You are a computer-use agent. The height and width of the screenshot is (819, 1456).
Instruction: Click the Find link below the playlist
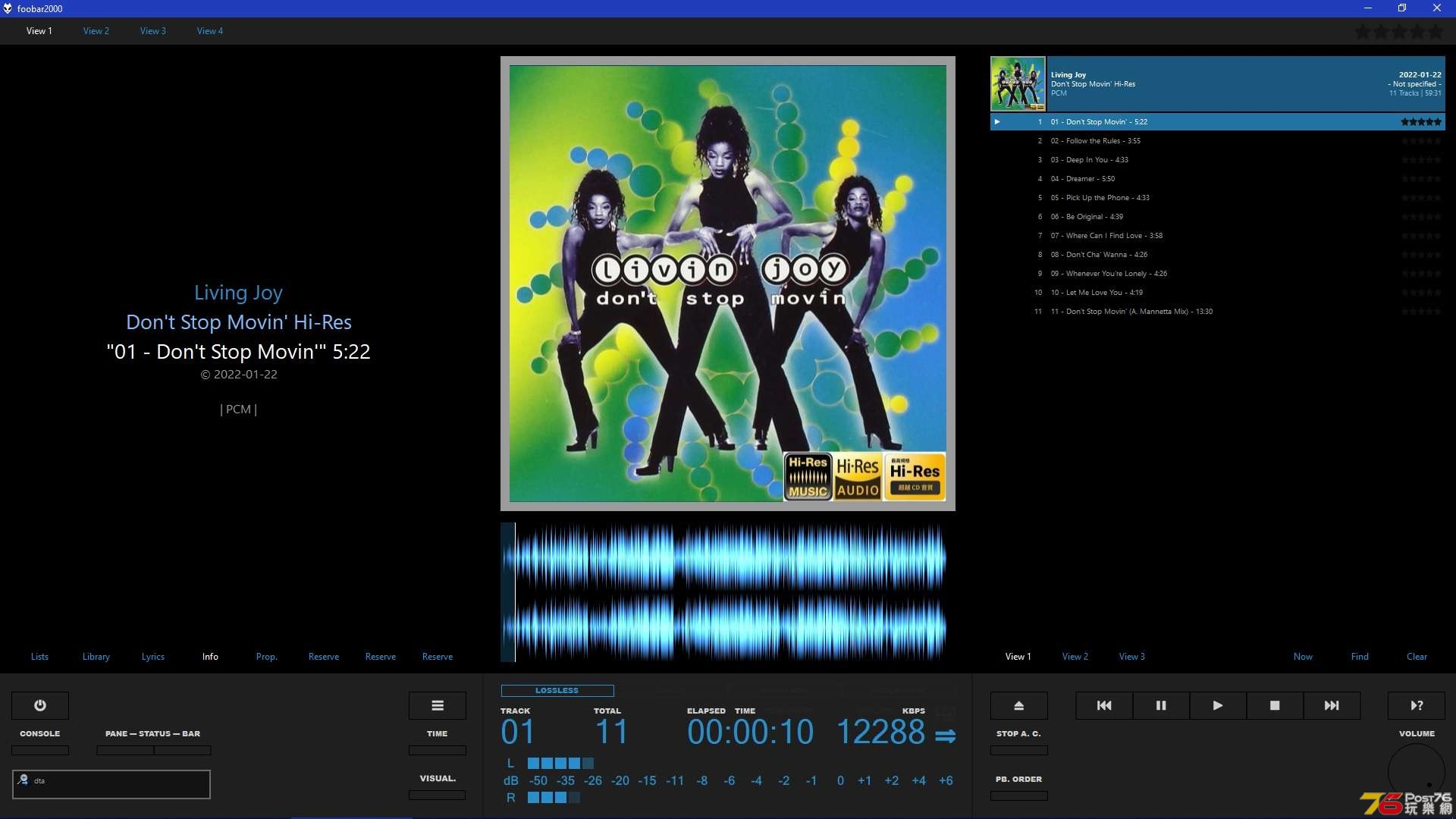(x=1360, y=657)
